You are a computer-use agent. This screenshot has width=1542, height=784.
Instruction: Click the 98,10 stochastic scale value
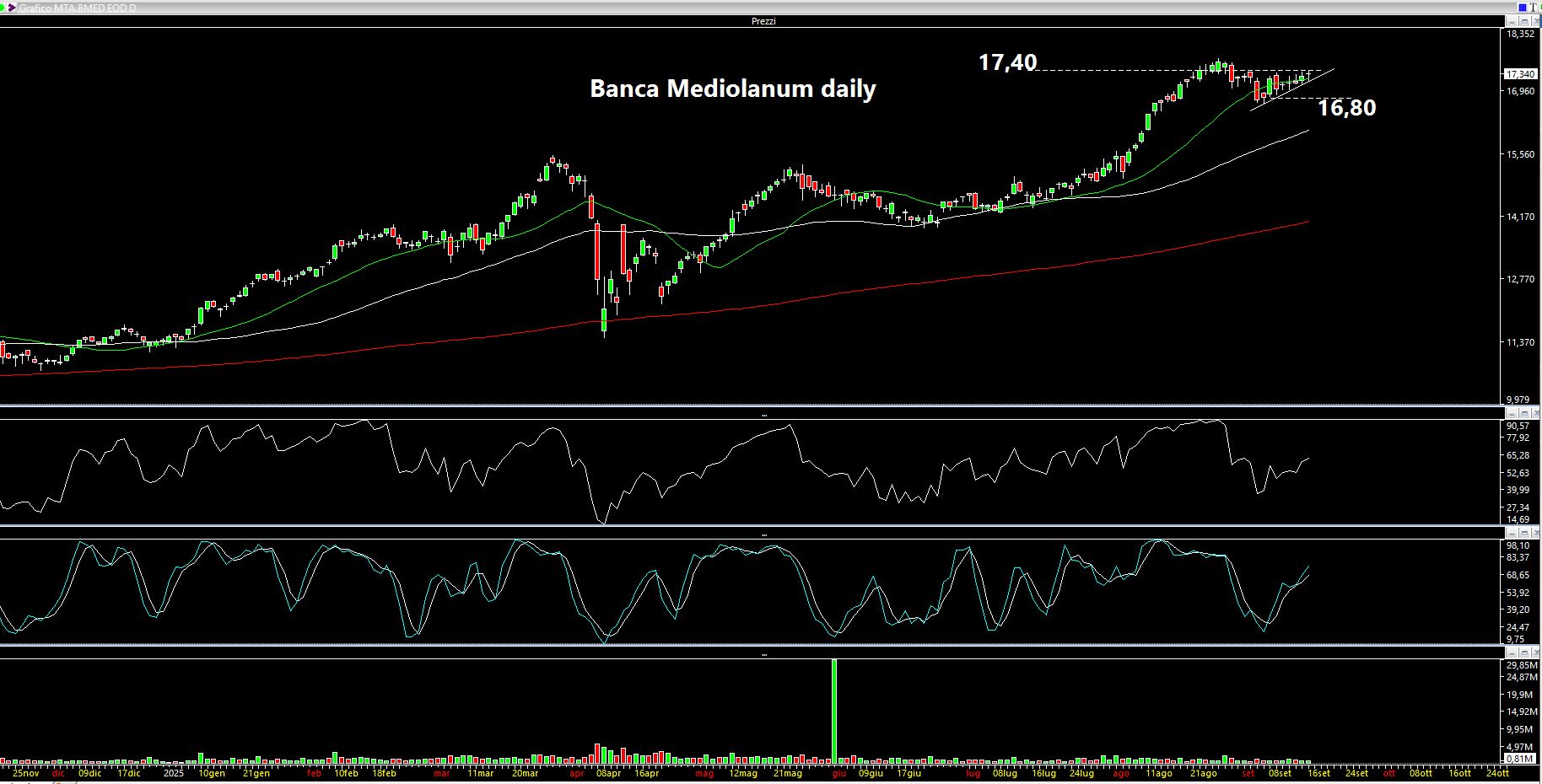[x=1518, y=545]
